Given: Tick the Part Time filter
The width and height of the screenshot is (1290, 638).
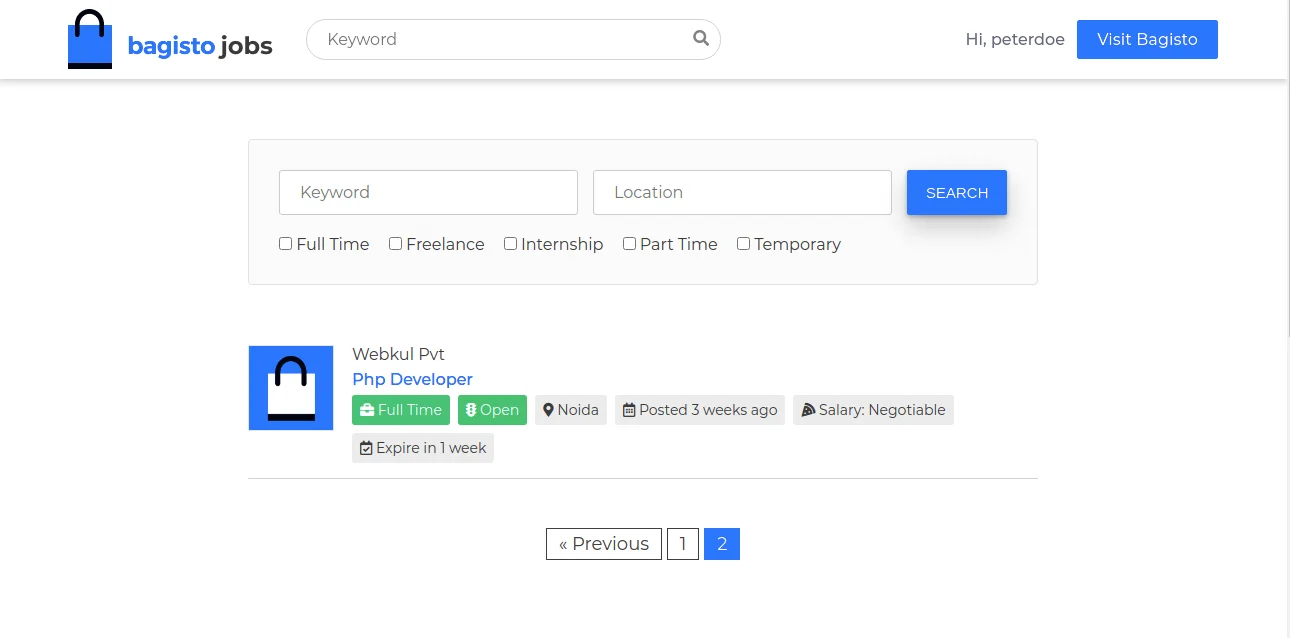Looking at the screenshot, I should [629, 243].
